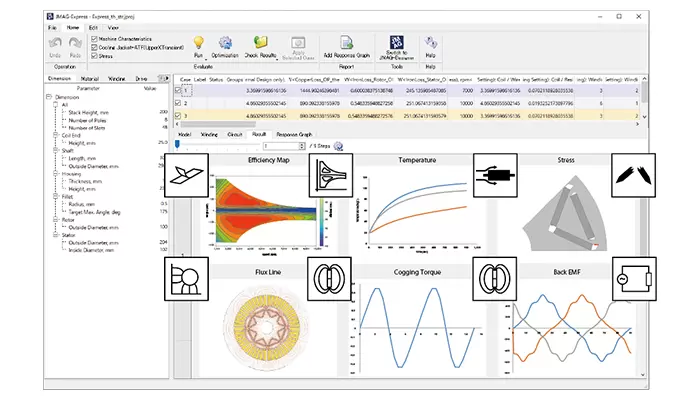
Task: Click the Check Results folder icon
Action: point(259,41)
